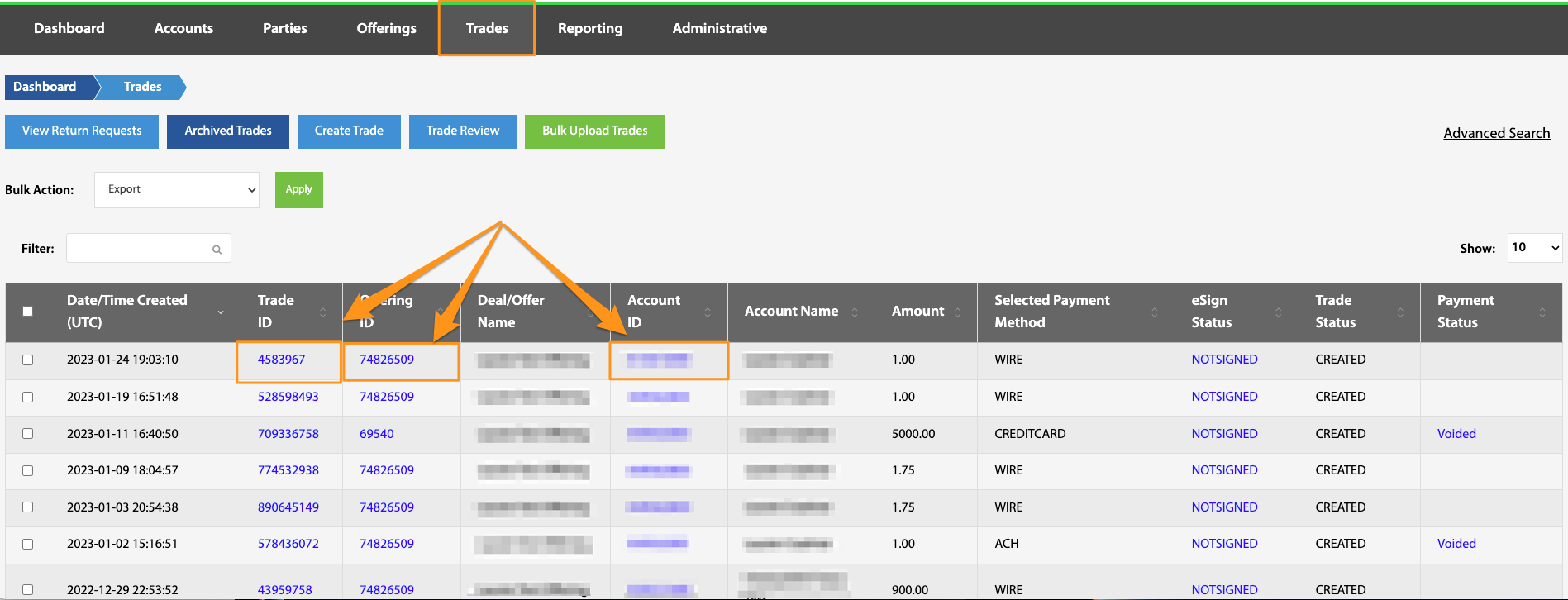Check the row for 2023-01-03 20:54:38
The width and height of the screenshot is (1568, 600).
point(28,507)
